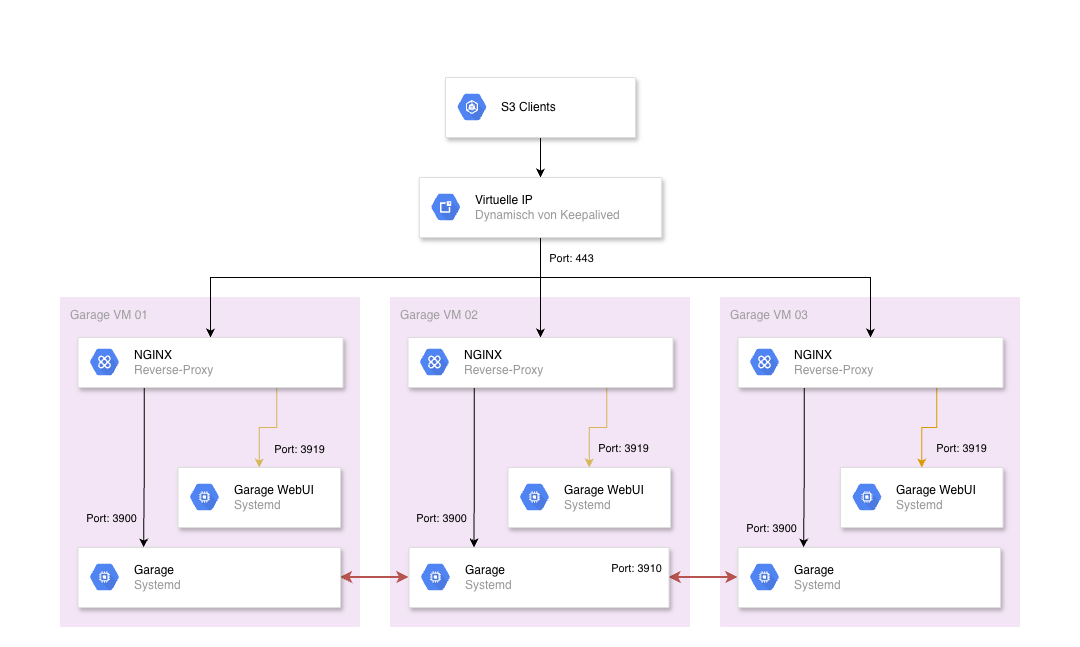The height and width of the screenshot is (647, 1080).
Task: Click the "Port: 3910" label
Action: 636,568
